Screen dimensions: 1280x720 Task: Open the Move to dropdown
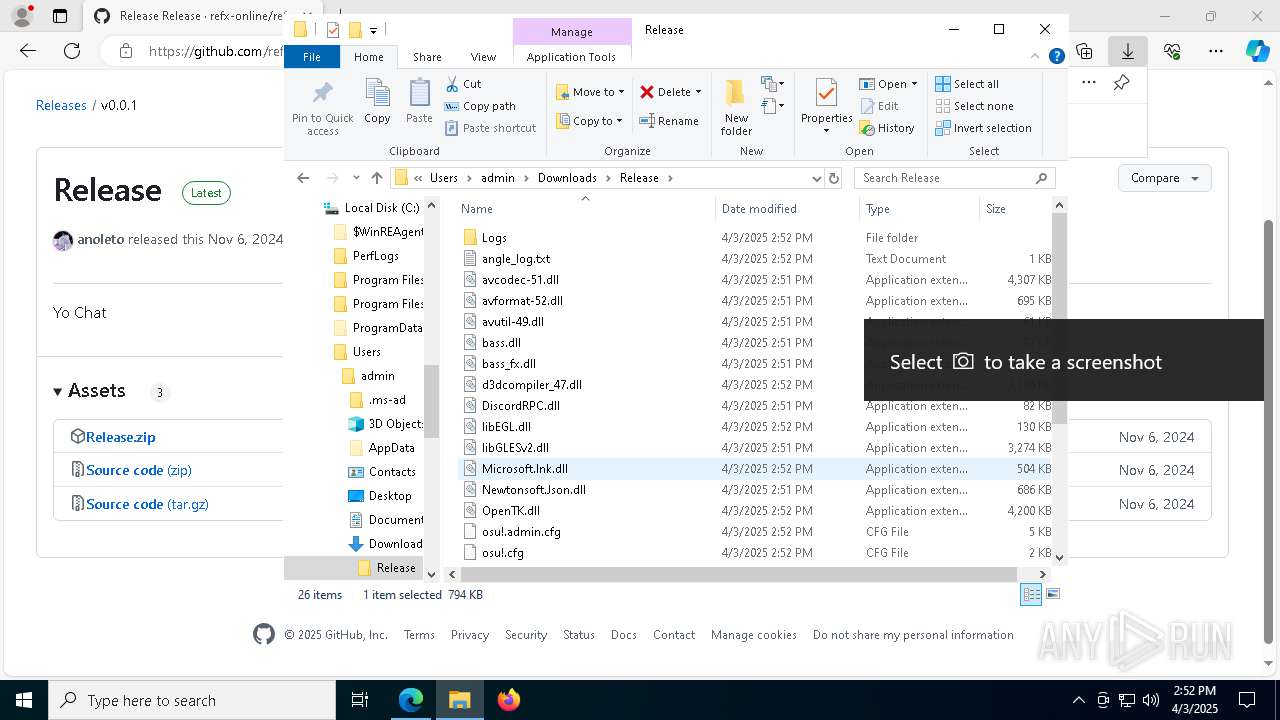pos(590,92)
